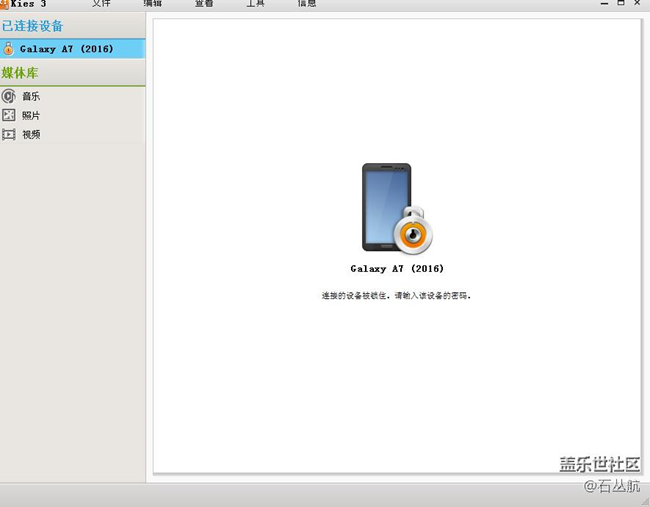The height and width of the screenshot is (507, 650).
Task: Click the lock icon beside Galaxy A7 in sidebar
Action: coord(9,48)
